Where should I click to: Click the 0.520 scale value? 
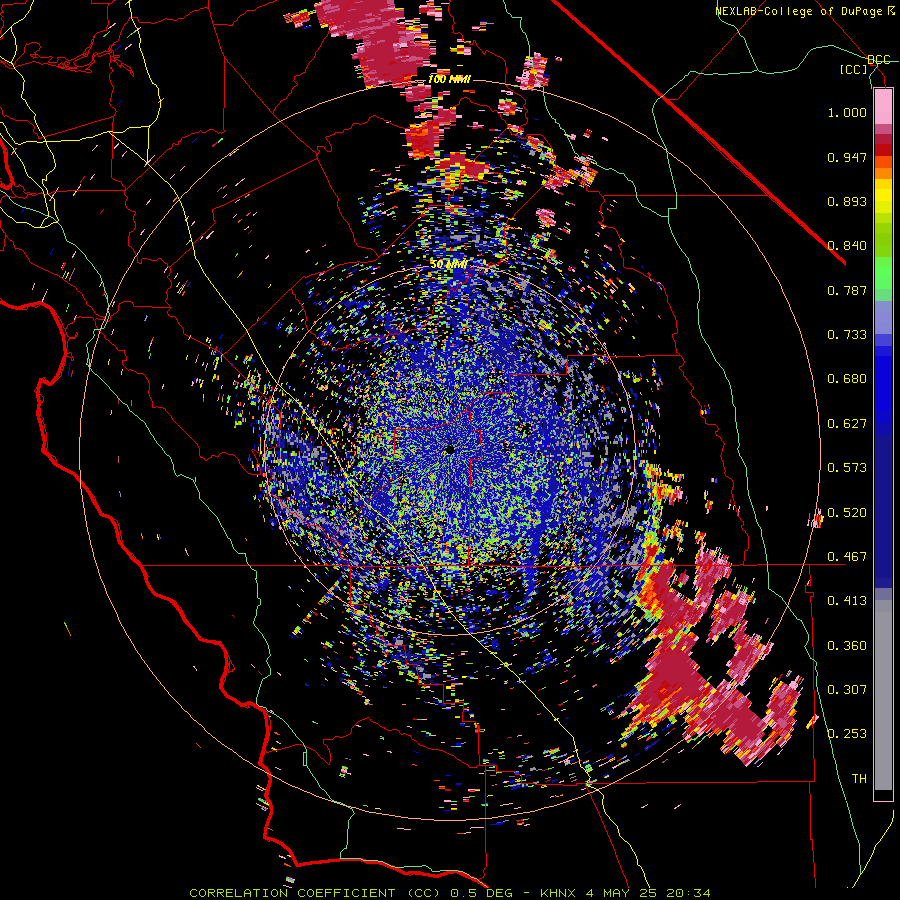click(x=847, y=513)
